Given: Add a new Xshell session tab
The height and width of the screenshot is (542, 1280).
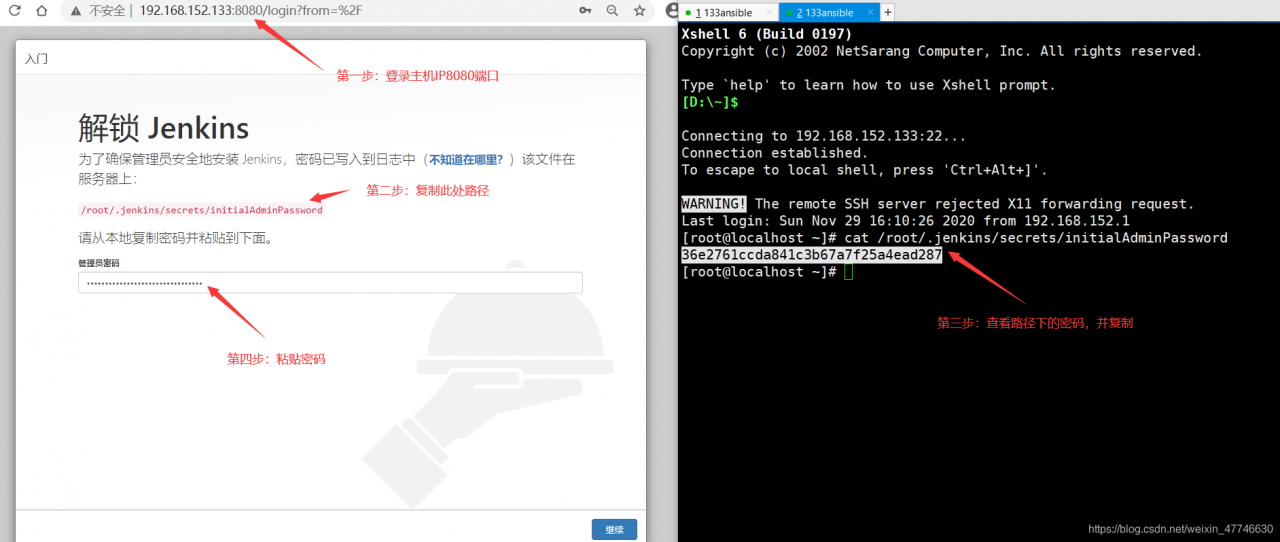Looking at the screenshot, I should coord(887,12).
